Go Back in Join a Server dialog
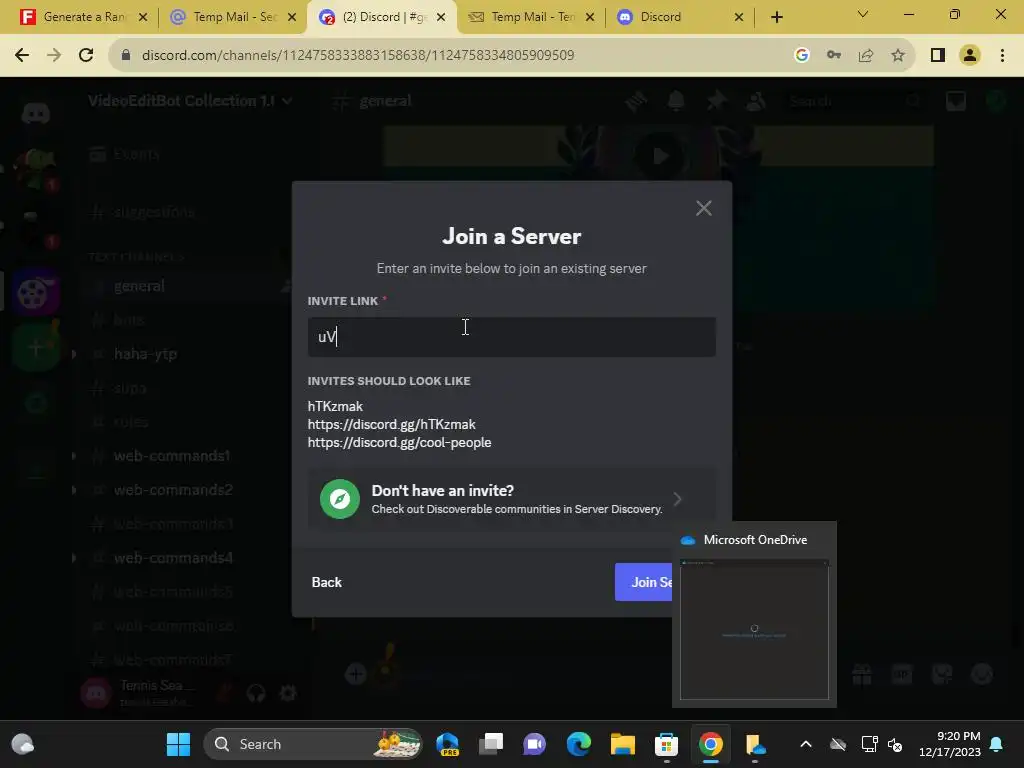This screenshot has height=768, width=1024. pyautogui.click(x=327, y=582)
